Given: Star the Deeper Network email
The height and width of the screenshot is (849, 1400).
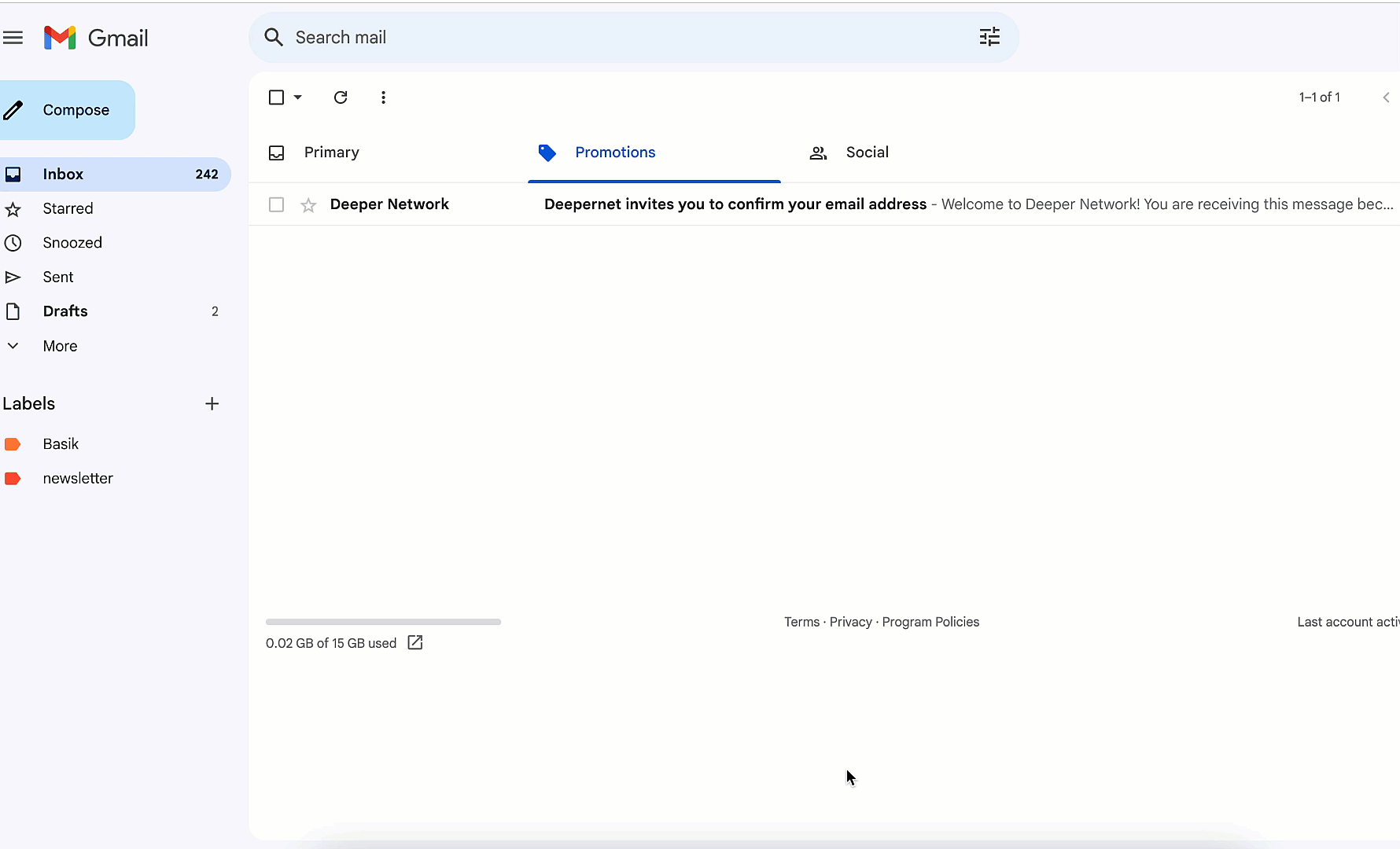Looking at the screenshot, I should click(308, 205).
